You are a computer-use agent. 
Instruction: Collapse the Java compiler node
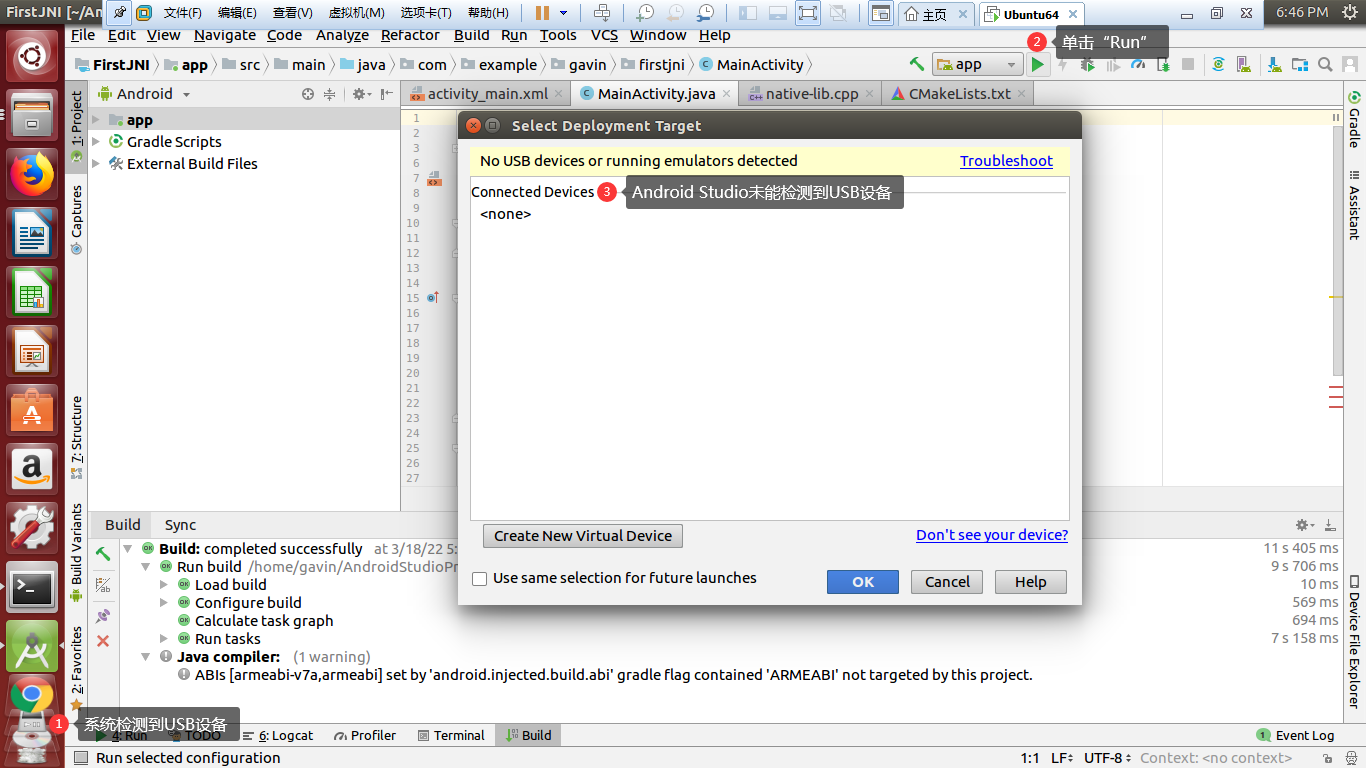coord(146,657)
